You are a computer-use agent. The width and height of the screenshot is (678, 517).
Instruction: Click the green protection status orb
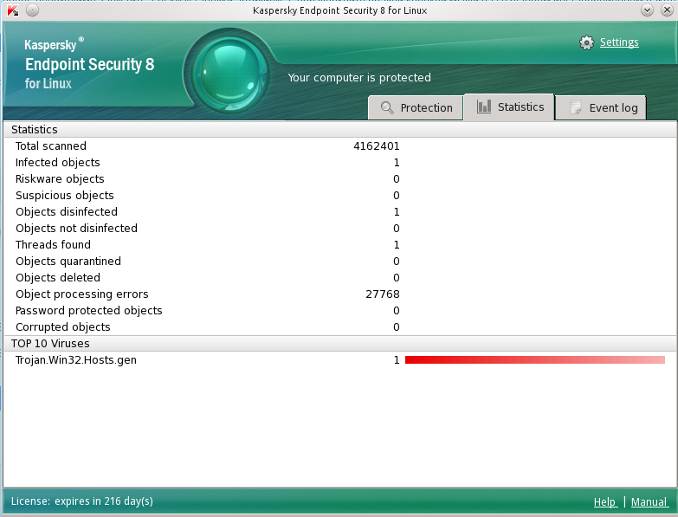[230, 73]
